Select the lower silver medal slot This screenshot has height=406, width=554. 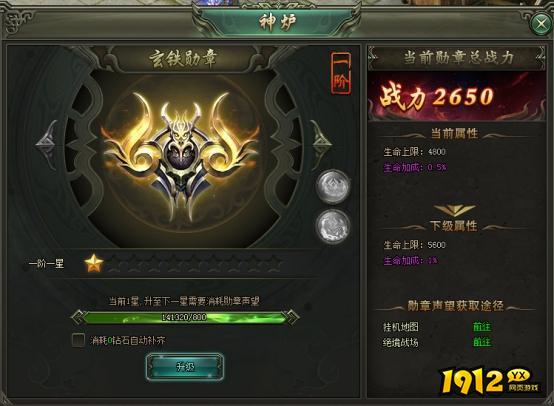coord(333,226)
